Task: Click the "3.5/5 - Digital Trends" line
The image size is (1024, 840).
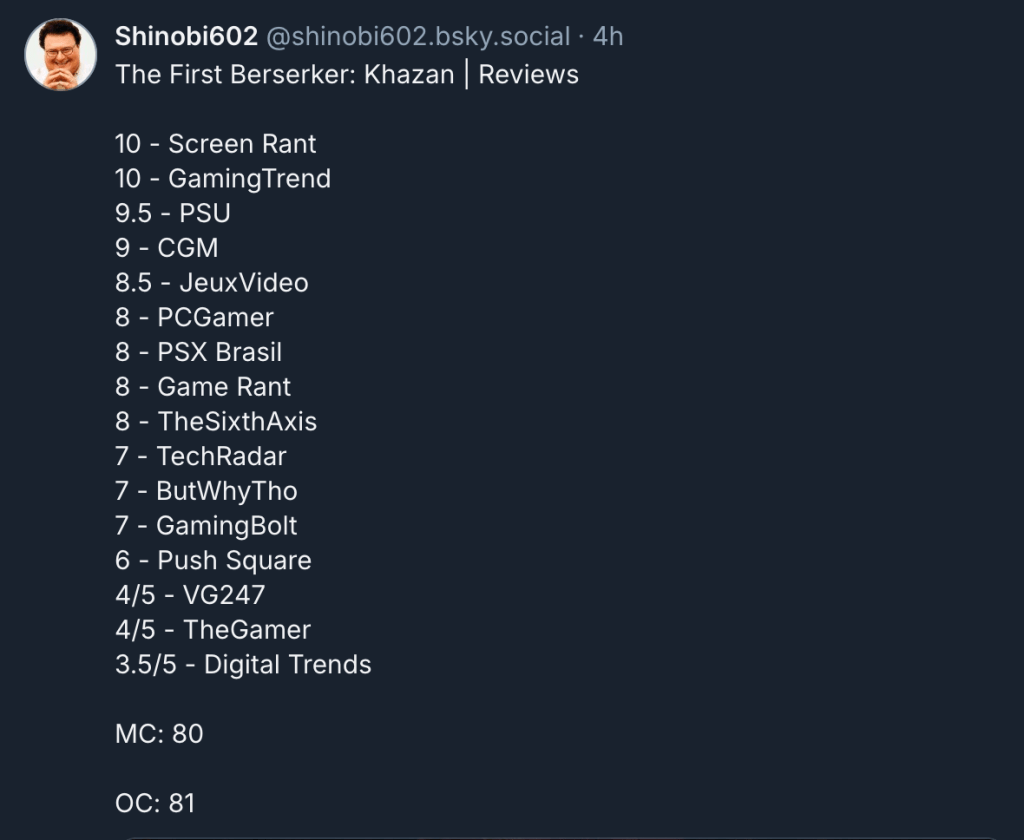Action: click(x=243, y=665)
